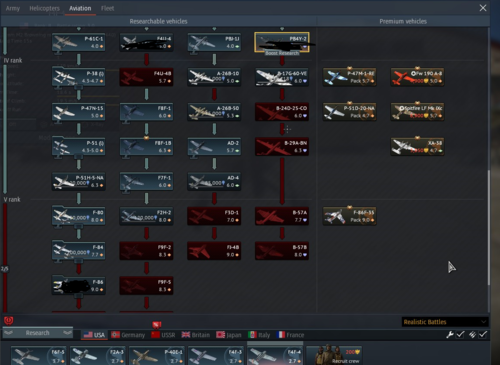The width and height of the screenshot is (500, 365).
Task: Select the locked F4U-4B aircraft card
Action: point(146,77)
